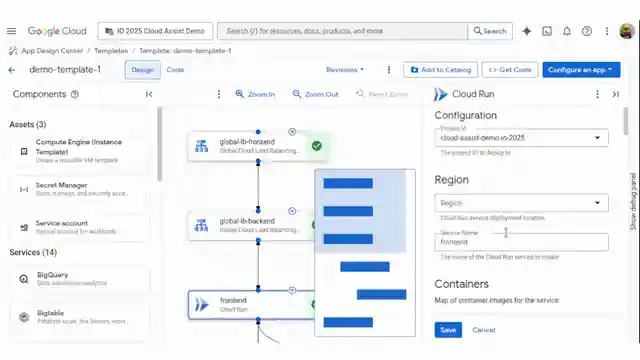The height and width of the screenshot is (360, 640).
Task: Click the Cancel button
Action: [x=484, y=330]
